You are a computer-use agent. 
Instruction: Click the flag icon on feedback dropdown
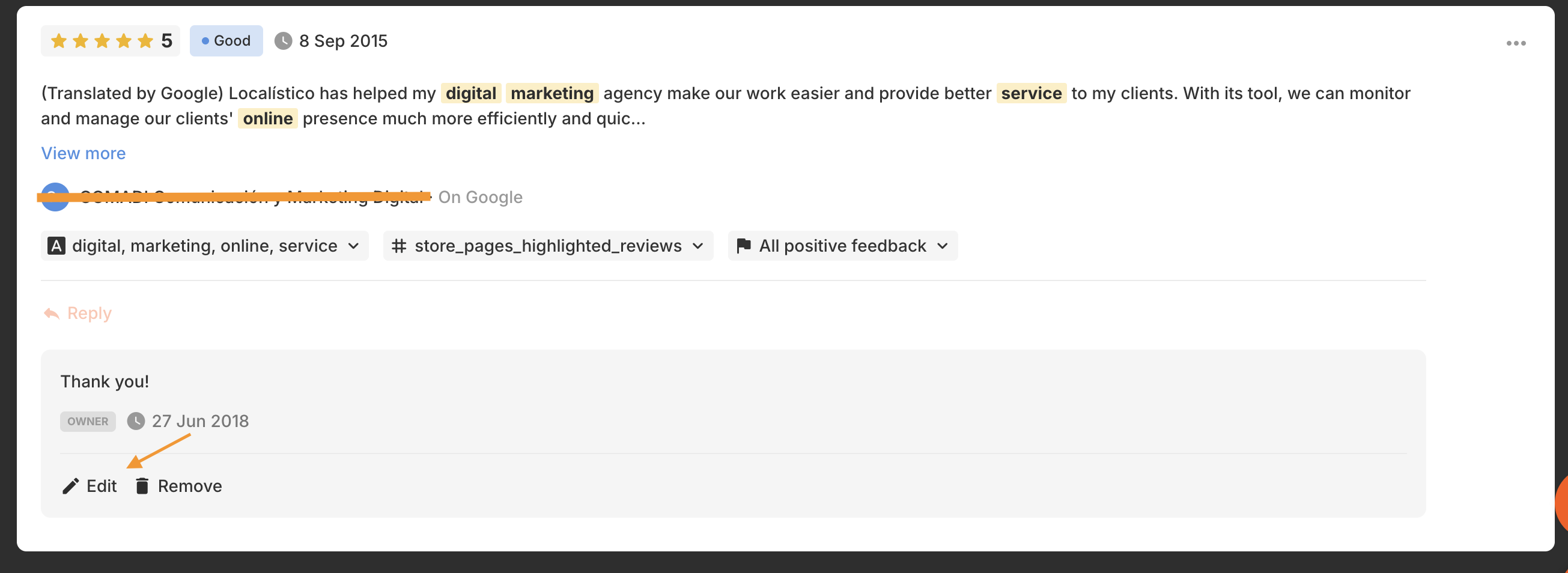click(x=743, y=246)
